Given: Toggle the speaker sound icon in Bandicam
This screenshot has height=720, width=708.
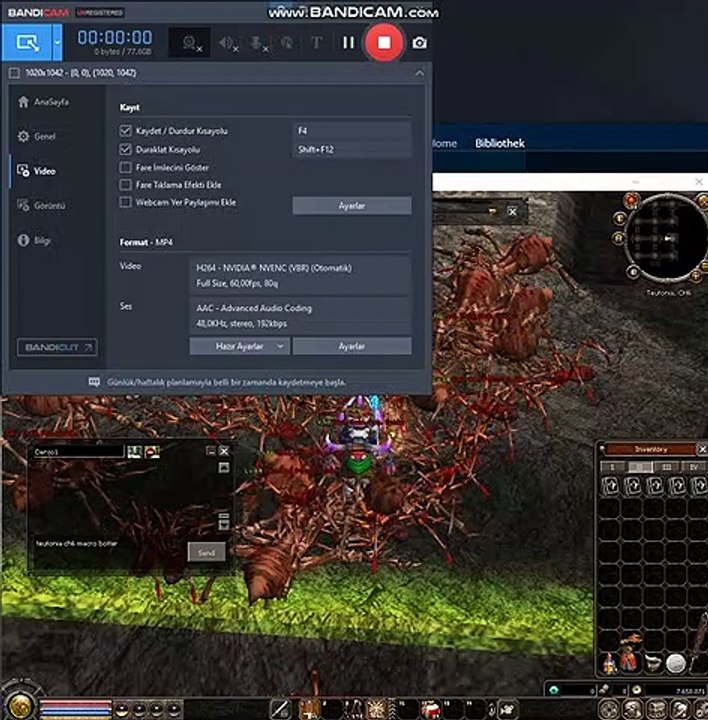Looking at the screenshot, I should point(228,43).
